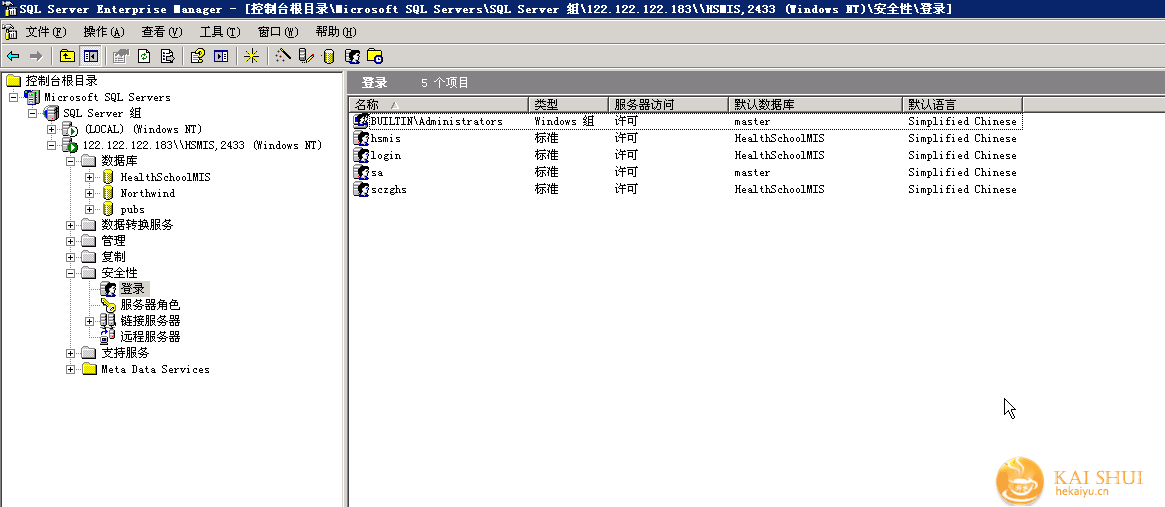Viewport: 1165px width, 507px height.
Task: Expand the 链接服务器 node
Action: [90, 321]
